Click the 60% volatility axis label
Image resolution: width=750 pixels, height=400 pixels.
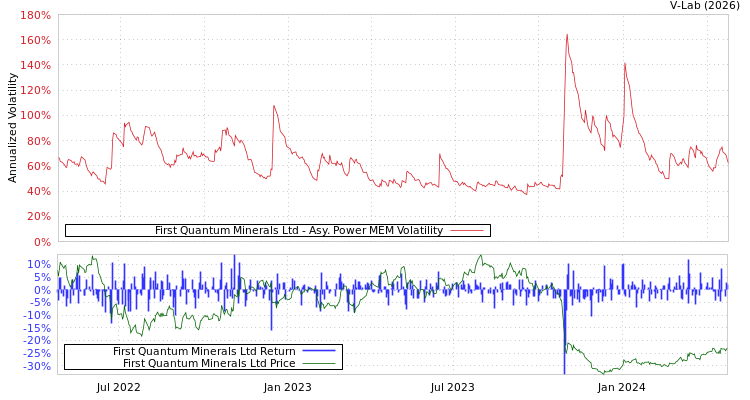(35, 166)
